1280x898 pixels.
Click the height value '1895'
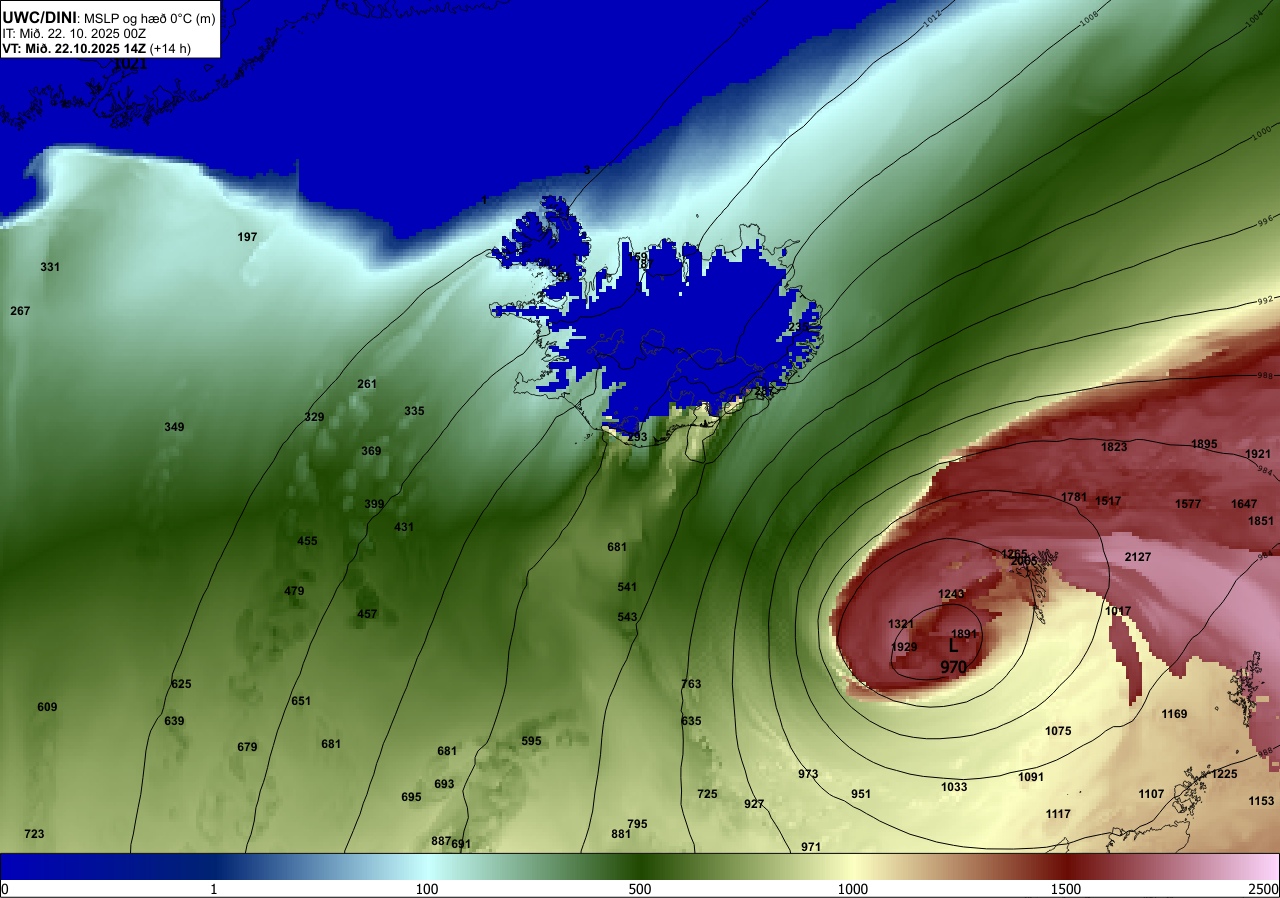coord(1204,444)
